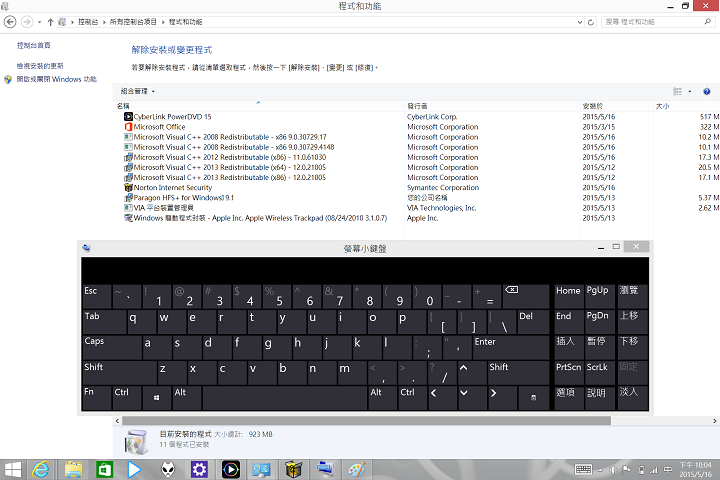This screenshot has width=720, height=480.
Task: Toggle Fn key on on-screen keyboard
Action: point(97,398)
